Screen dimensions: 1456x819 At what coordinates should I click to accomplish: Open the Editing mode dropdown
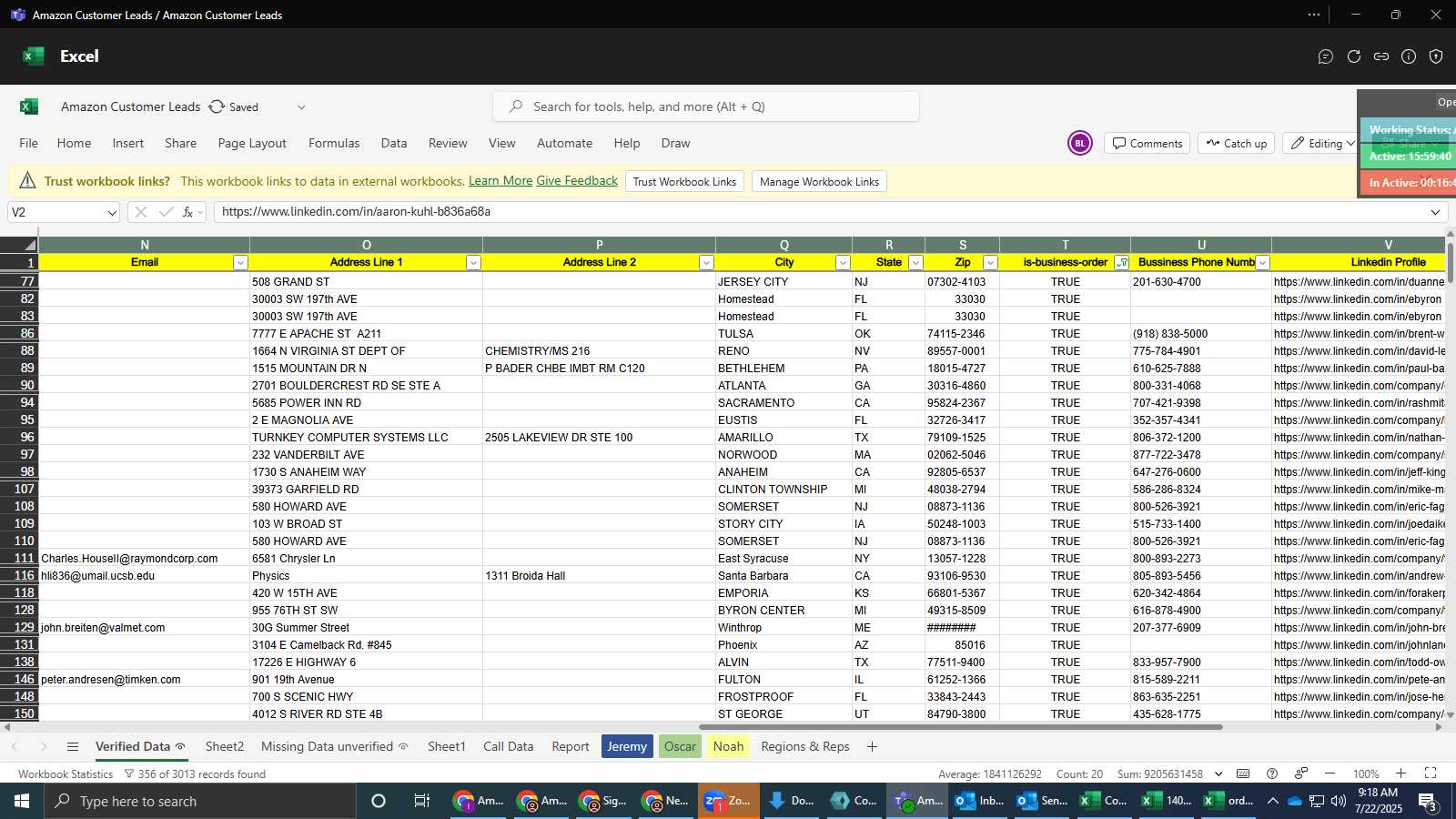click(x=1321, y=143)
